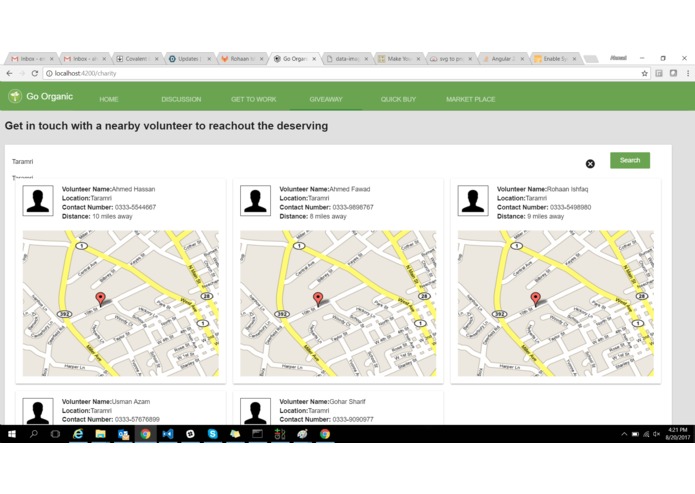Open Visual Studio Code from taskbar
695x494 pixels.
pyautogui.click(x=168, y=434)
